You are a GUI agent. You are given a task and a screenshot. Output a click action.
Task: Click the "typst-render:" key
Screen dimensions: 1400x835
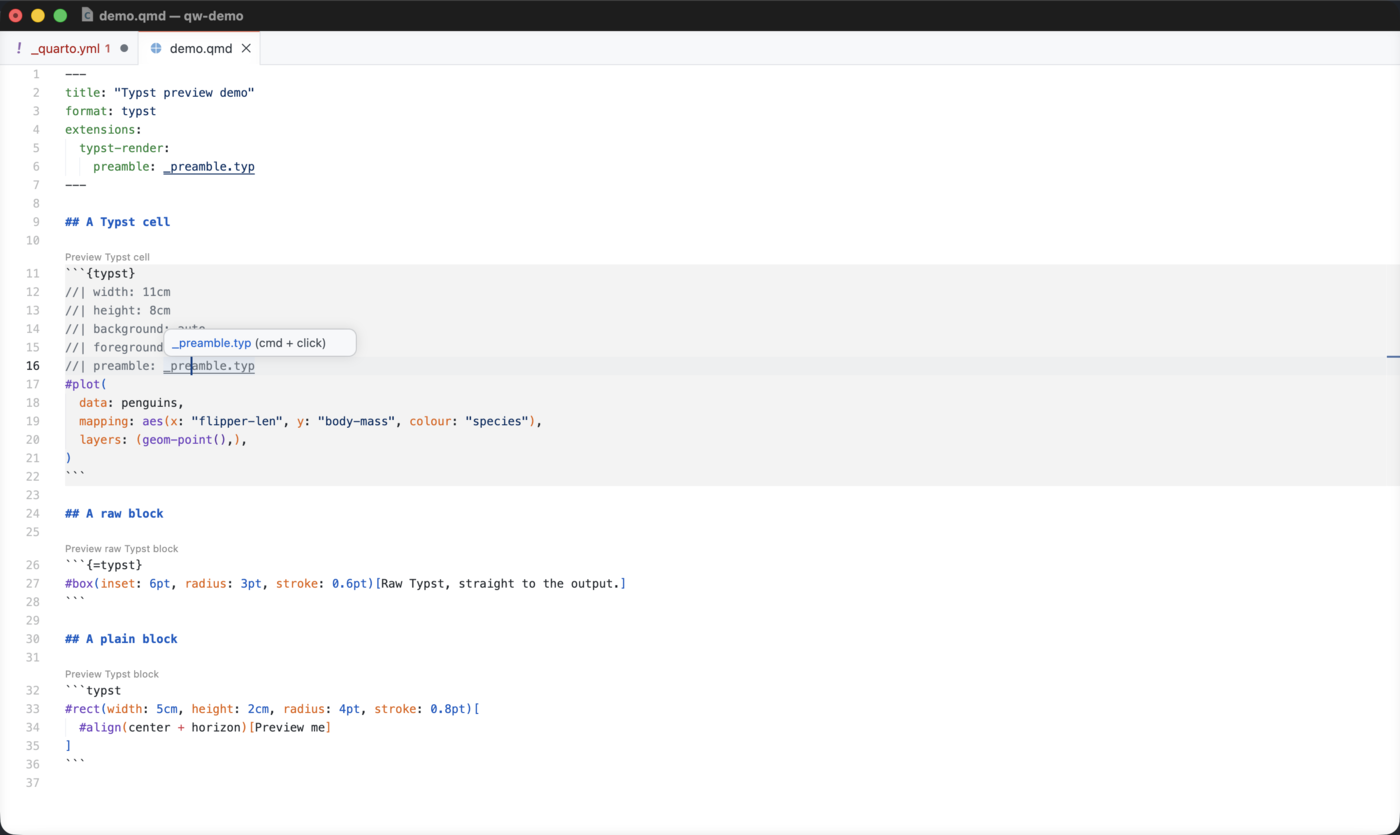124,148
